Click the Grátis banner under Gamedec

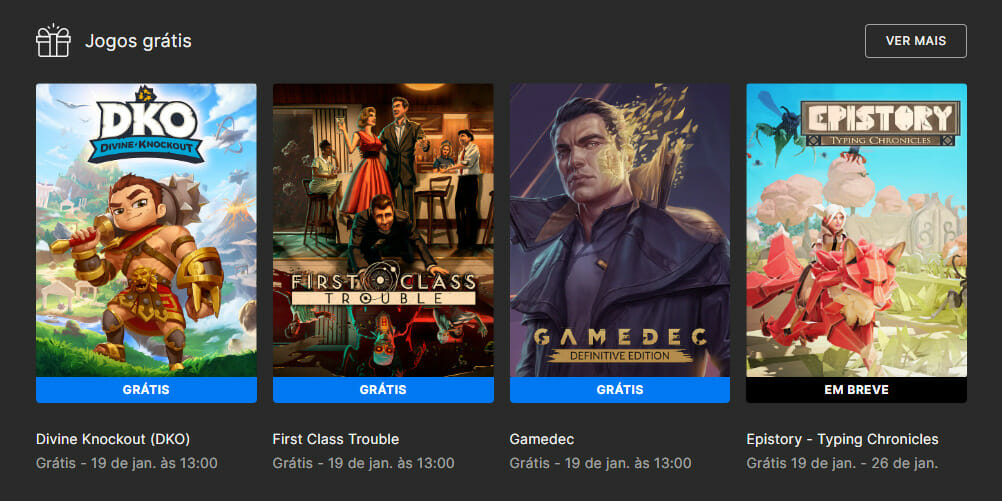tap(620, 390)
